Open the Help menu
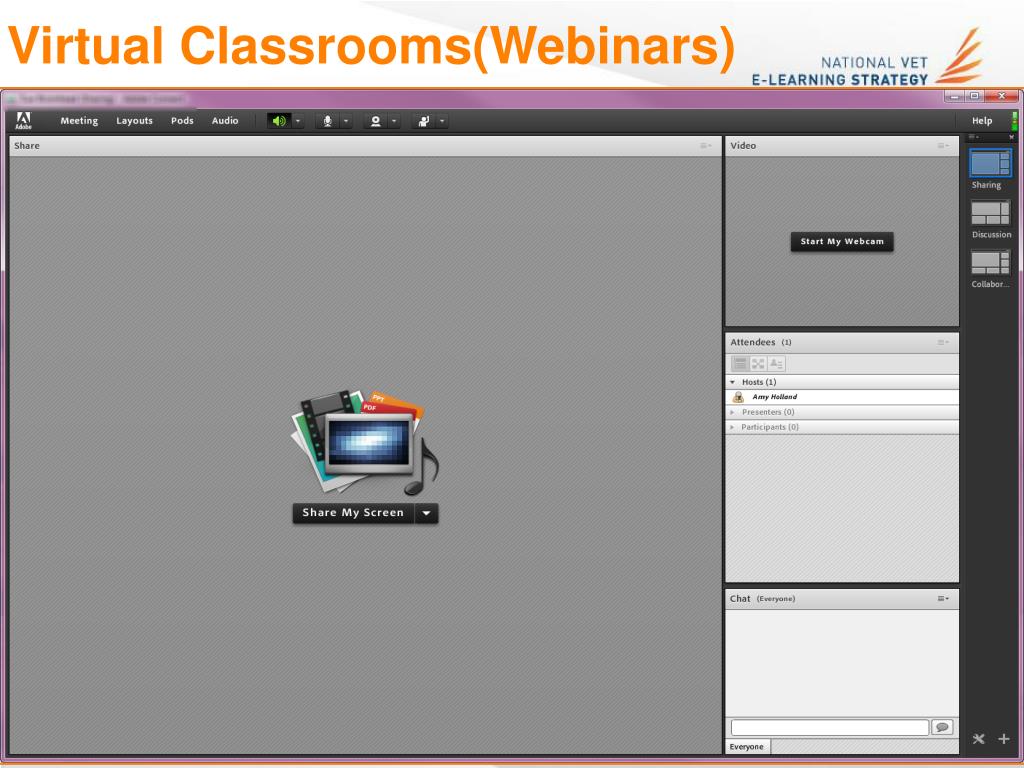The width and height of the screenshot is (1024, 768). (982, 121)
